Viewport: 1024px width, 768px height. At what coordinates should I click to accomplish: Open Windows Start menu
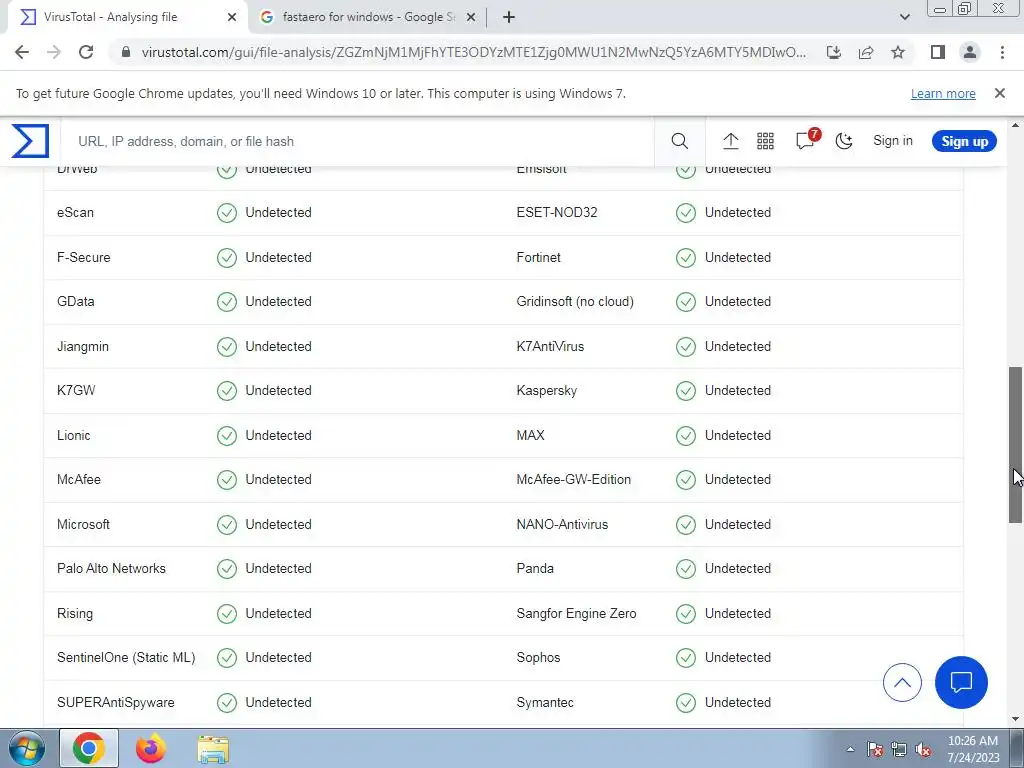click(27, 748)
